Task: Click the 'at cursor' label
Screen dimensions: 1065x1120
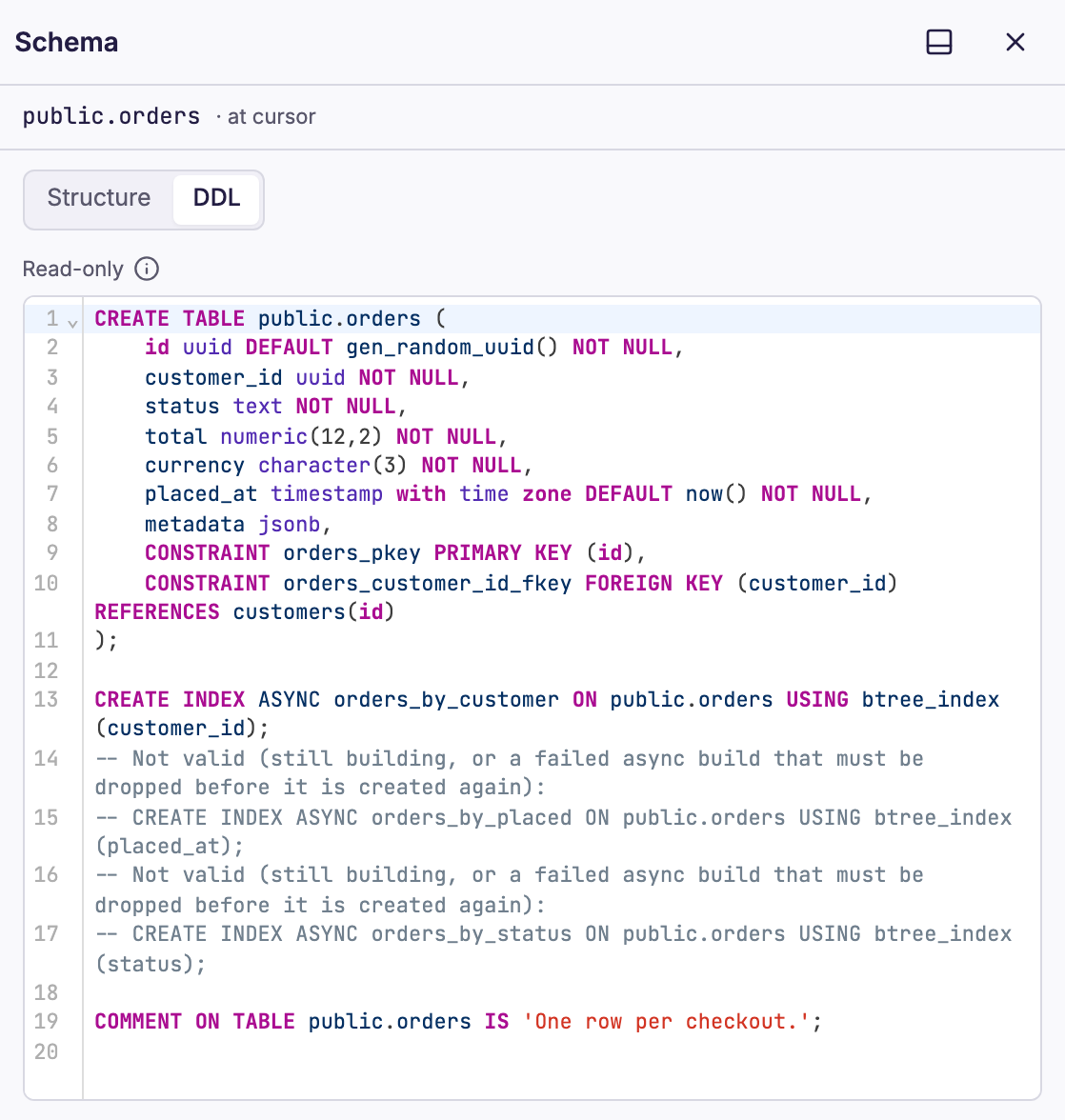Action: pyautogui.click(x=271, y=116)
